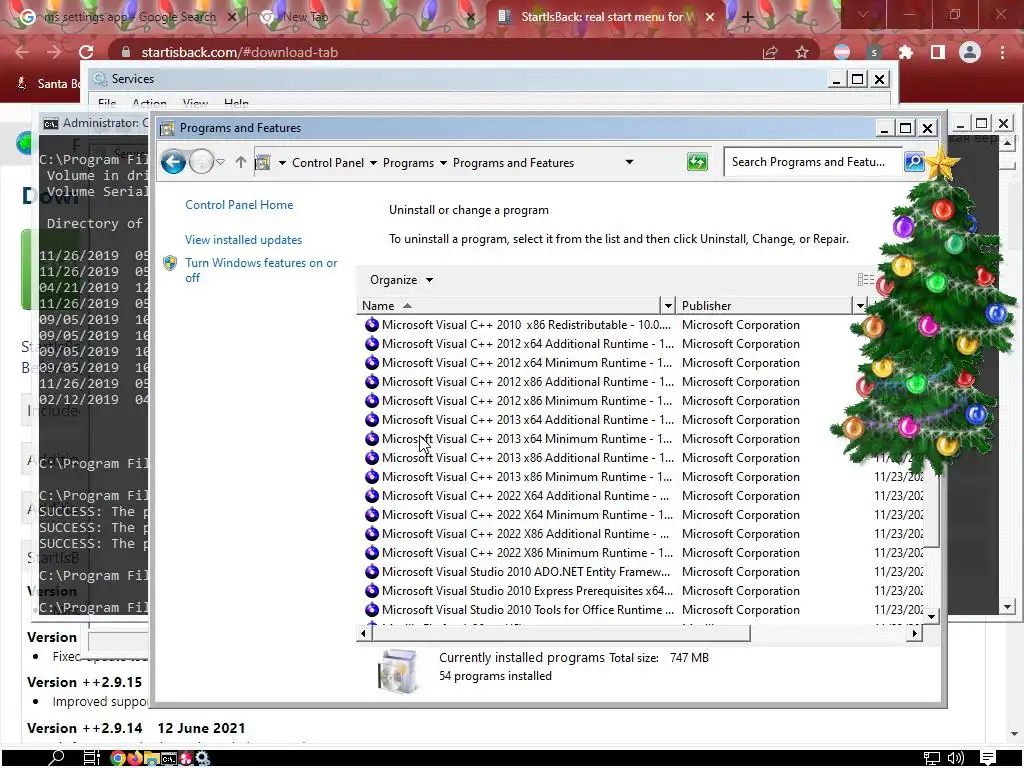Viewport: 1024px width, 768px height.
Task: Open Task View on the taskbar
Action: 91,758
